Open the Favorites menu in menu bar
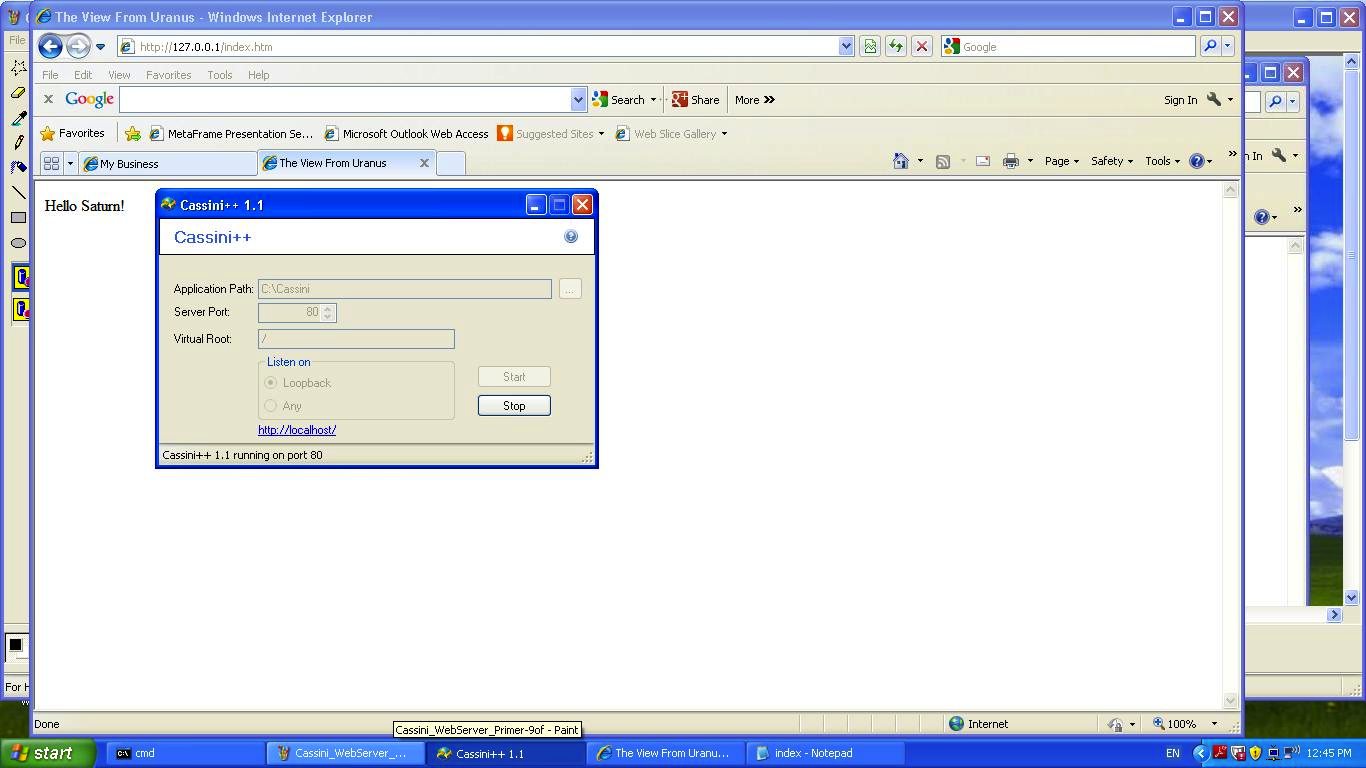Image resolution: width=1366 pixels, height=768 pixels. pos(168,75)
